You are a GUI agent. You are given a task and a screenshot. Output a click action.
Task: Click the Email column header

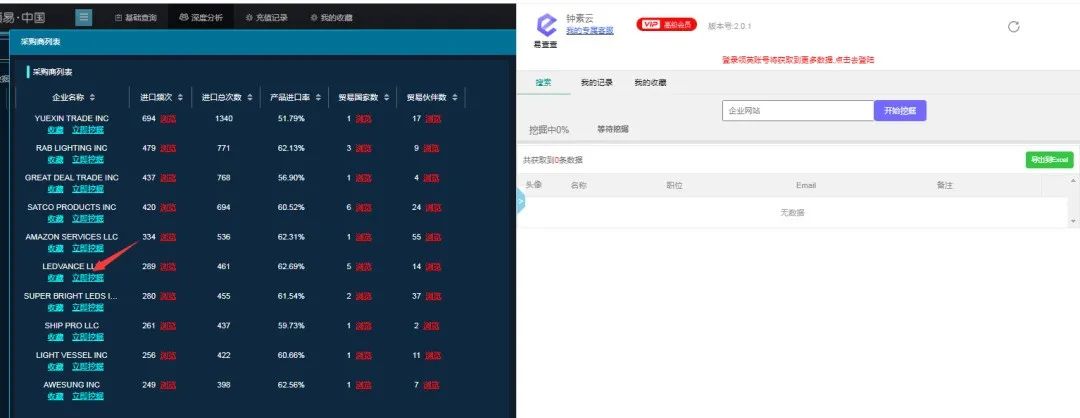click(x=806, y=185)
